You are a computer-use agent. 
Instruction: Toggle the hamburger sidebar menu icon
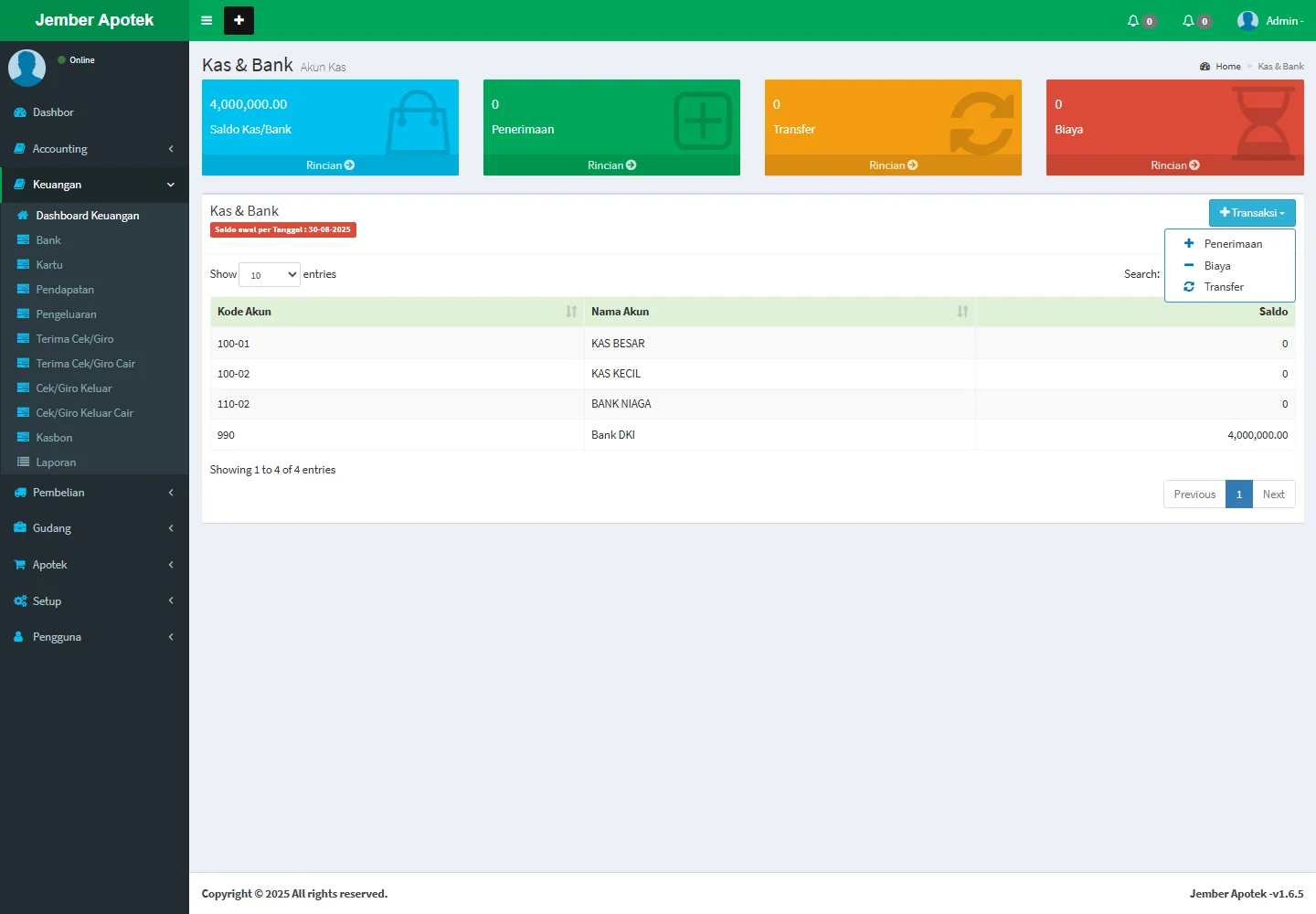pyautogui.click(x=207, y=20)
